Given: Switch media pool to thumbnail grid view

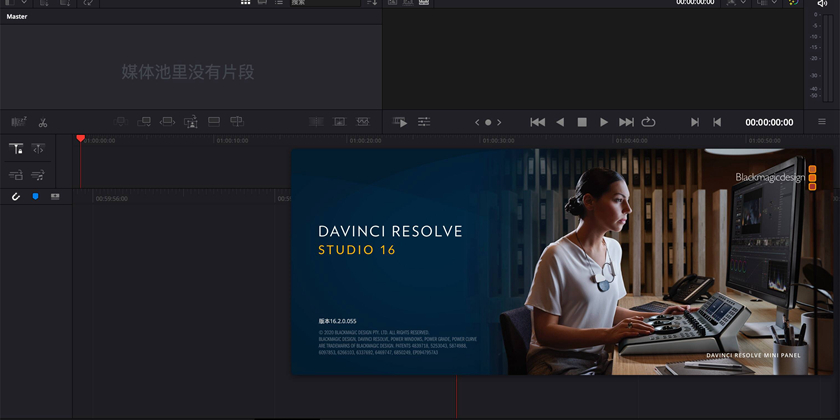Looking at the screenshot, I should pyautogui.click(x=246, y=3).
